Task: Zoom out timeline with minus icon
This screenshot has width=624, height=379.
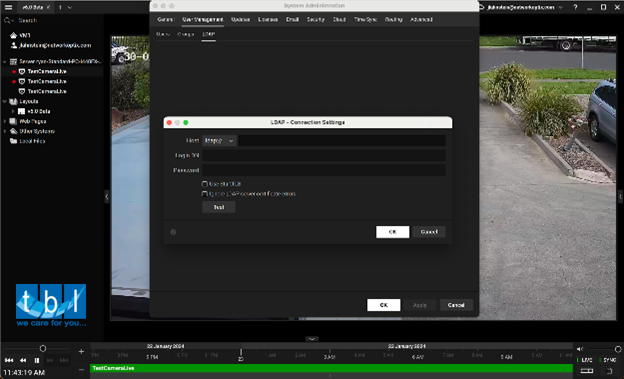Action: 81,369
